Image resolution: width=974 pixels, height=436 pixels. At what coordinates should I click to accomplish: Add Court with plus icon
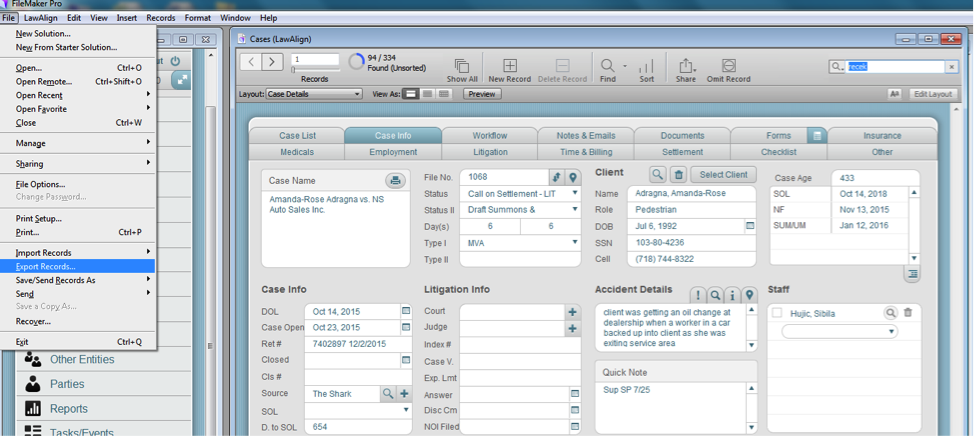pyautogui.click(x=572, y=312)
